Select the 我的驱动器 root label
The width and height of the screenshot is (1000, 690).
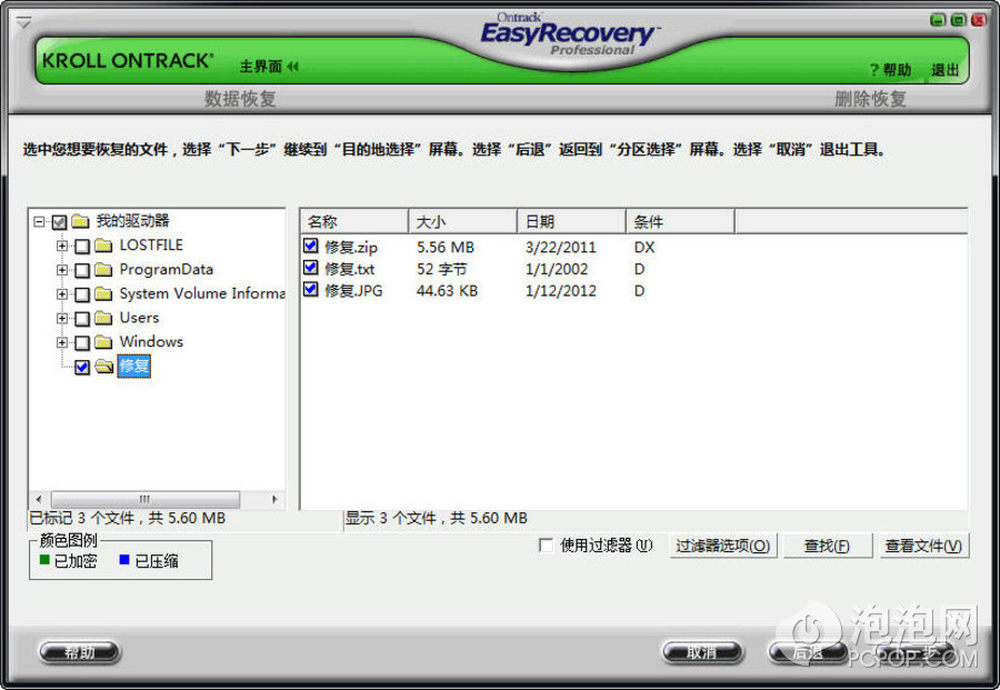133,221
